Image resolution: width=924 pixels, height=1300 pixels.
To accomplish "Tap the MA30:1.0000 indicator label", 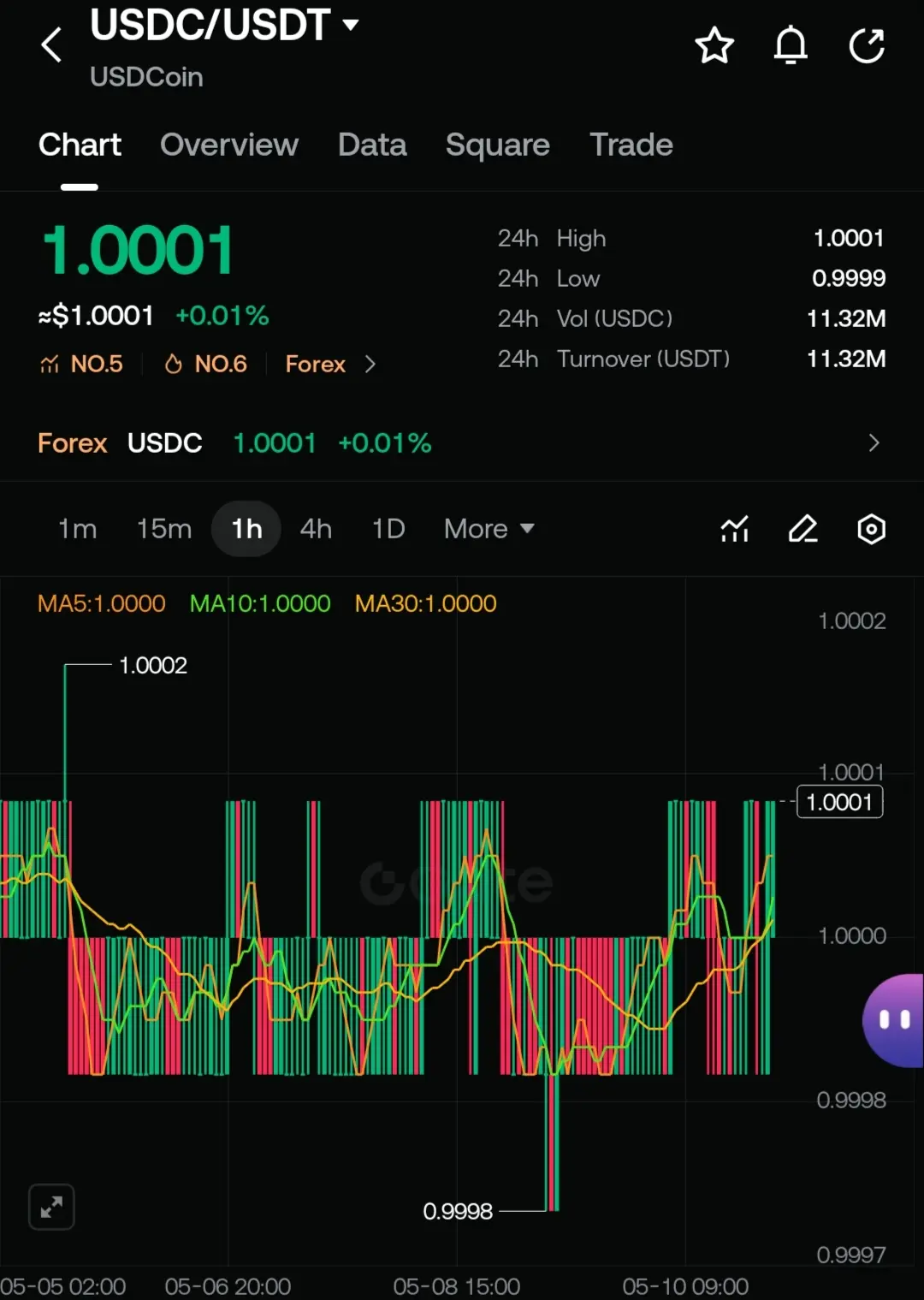I will point(425,603).
